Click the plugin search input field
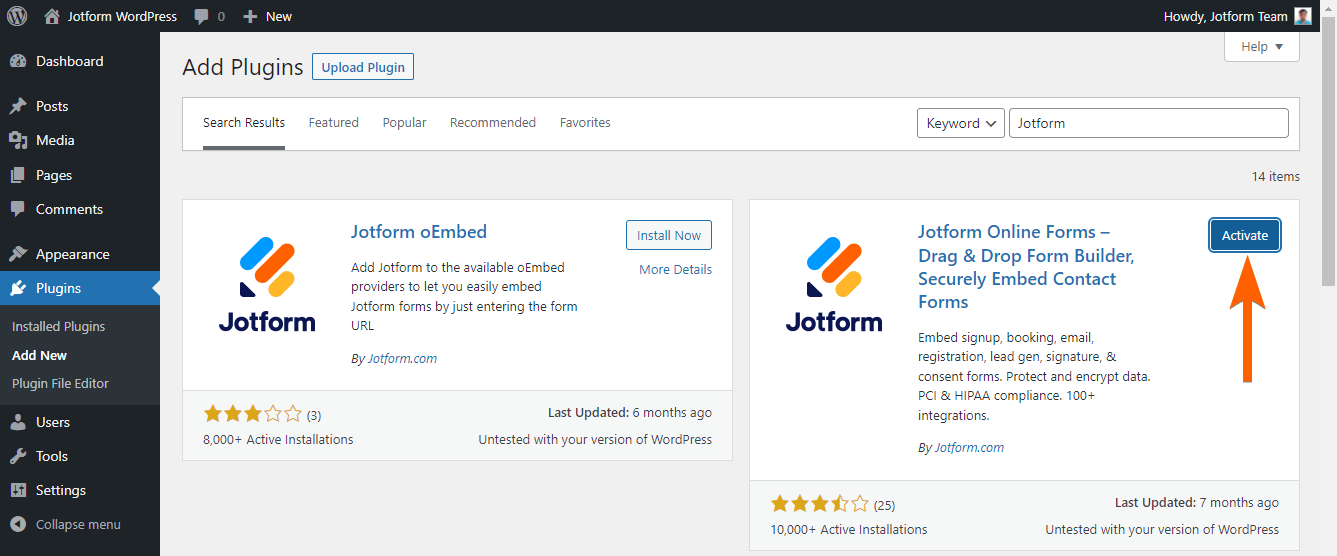The width and height of the screenshot is (1337, 556). 1148,123
